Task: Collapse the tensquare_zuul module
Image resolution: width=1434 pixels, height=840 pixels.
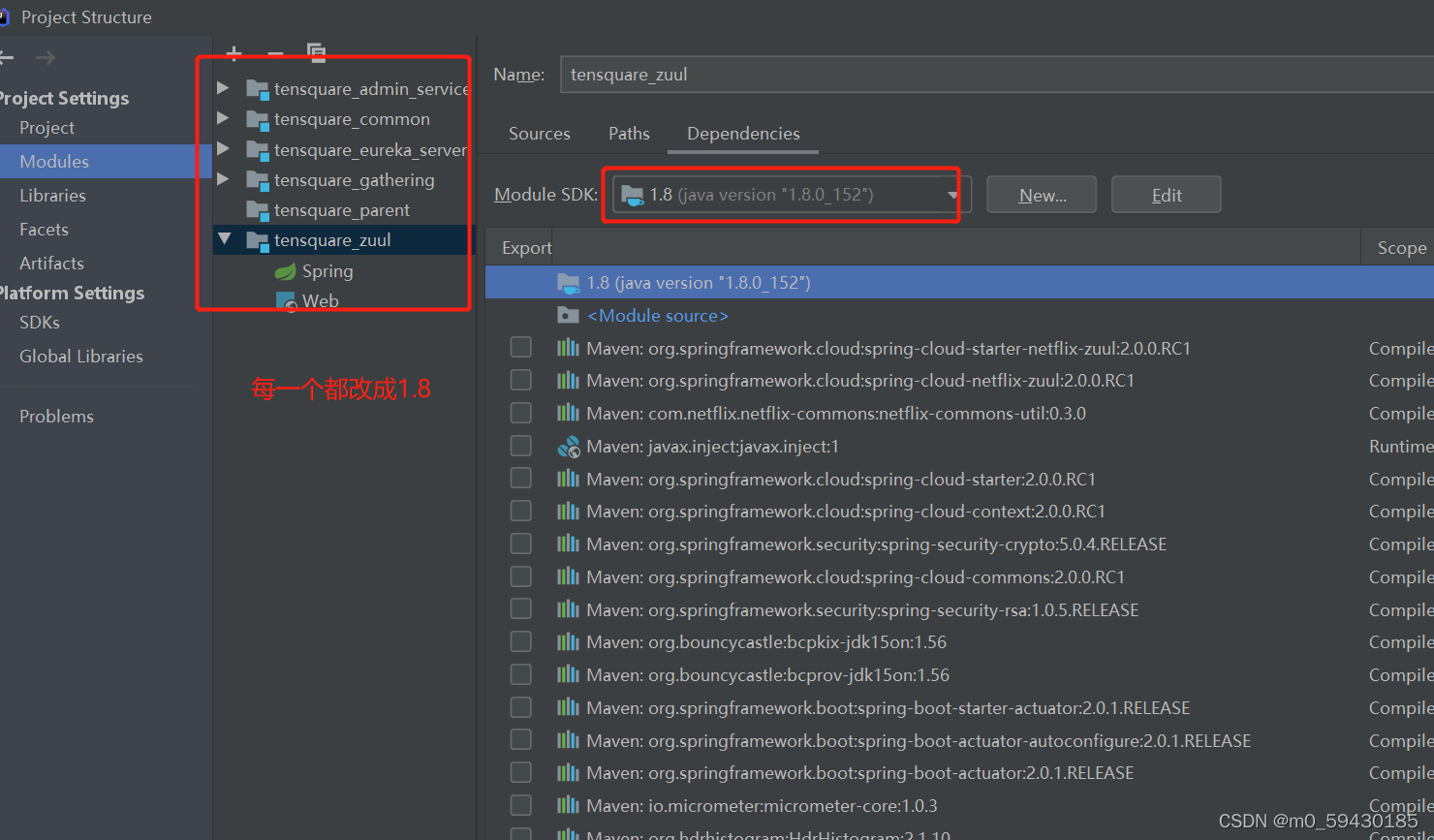Action: coord(224,239)
